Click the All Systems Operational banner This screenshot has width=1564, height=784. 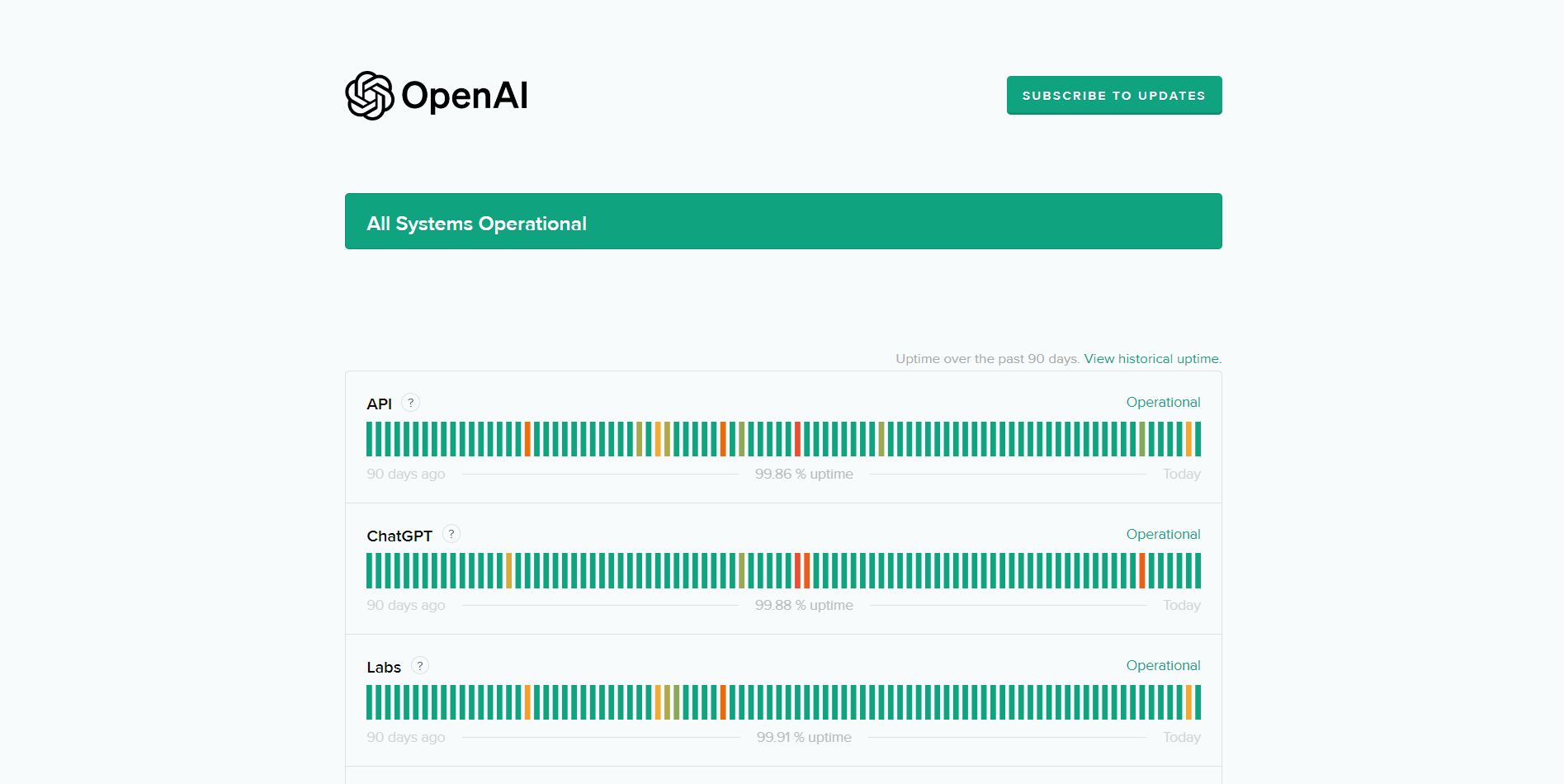tap(783, 221)
